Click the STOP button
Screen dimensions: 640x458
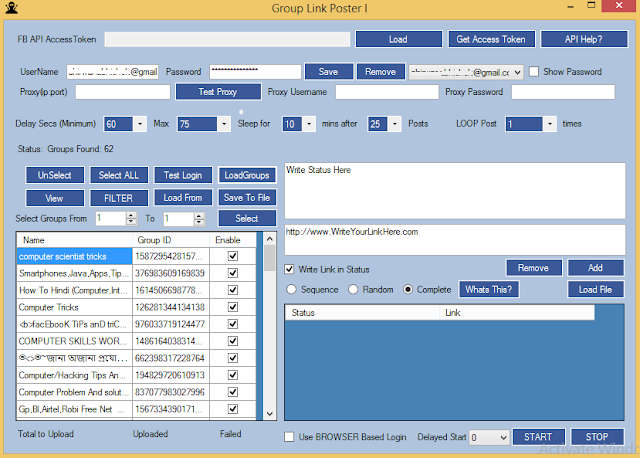click(597, 437)
